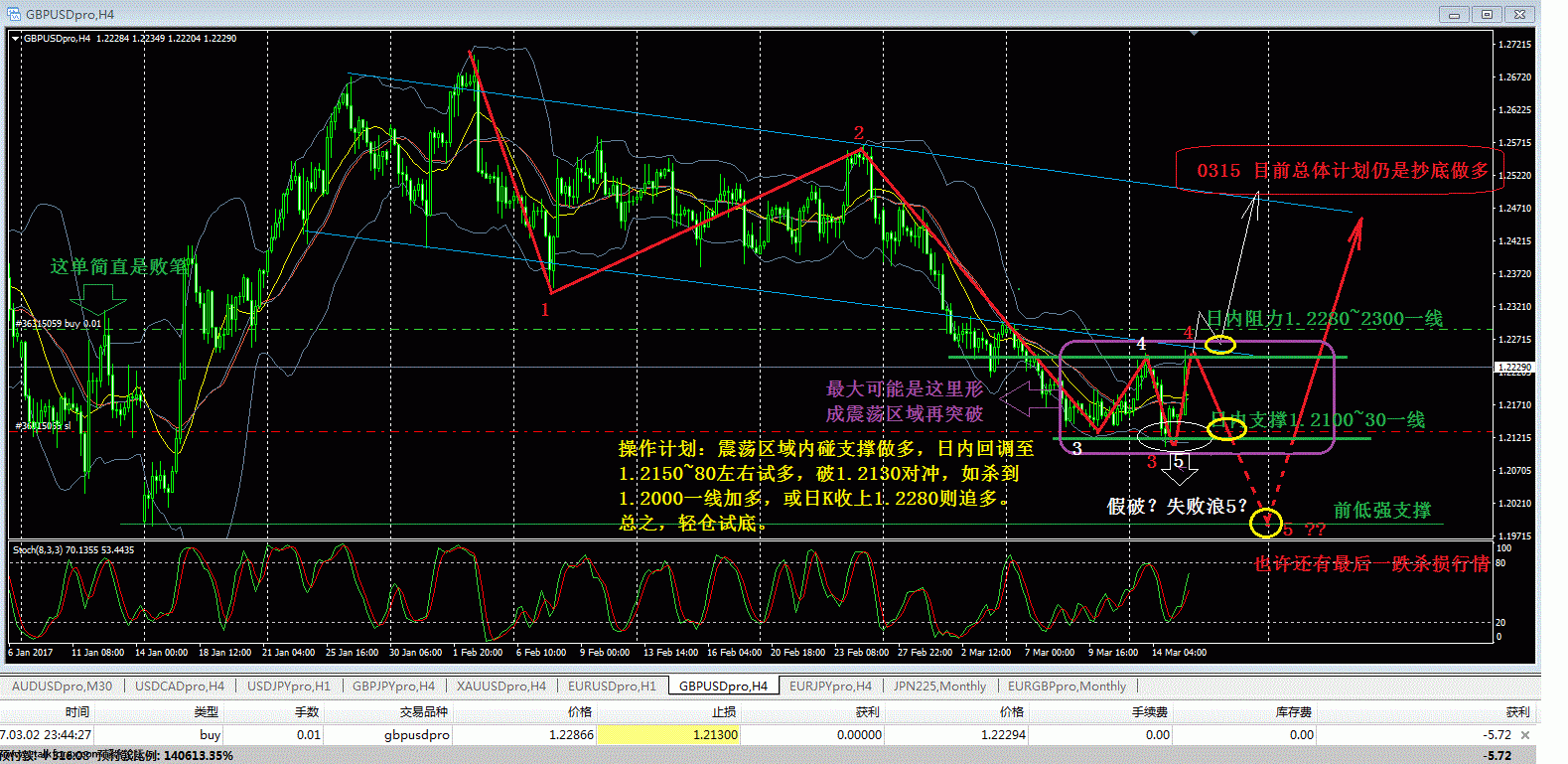Click the current price marker 1.22290 on scale
The image size is (1568, 764).
click(x=1514, y=368)
